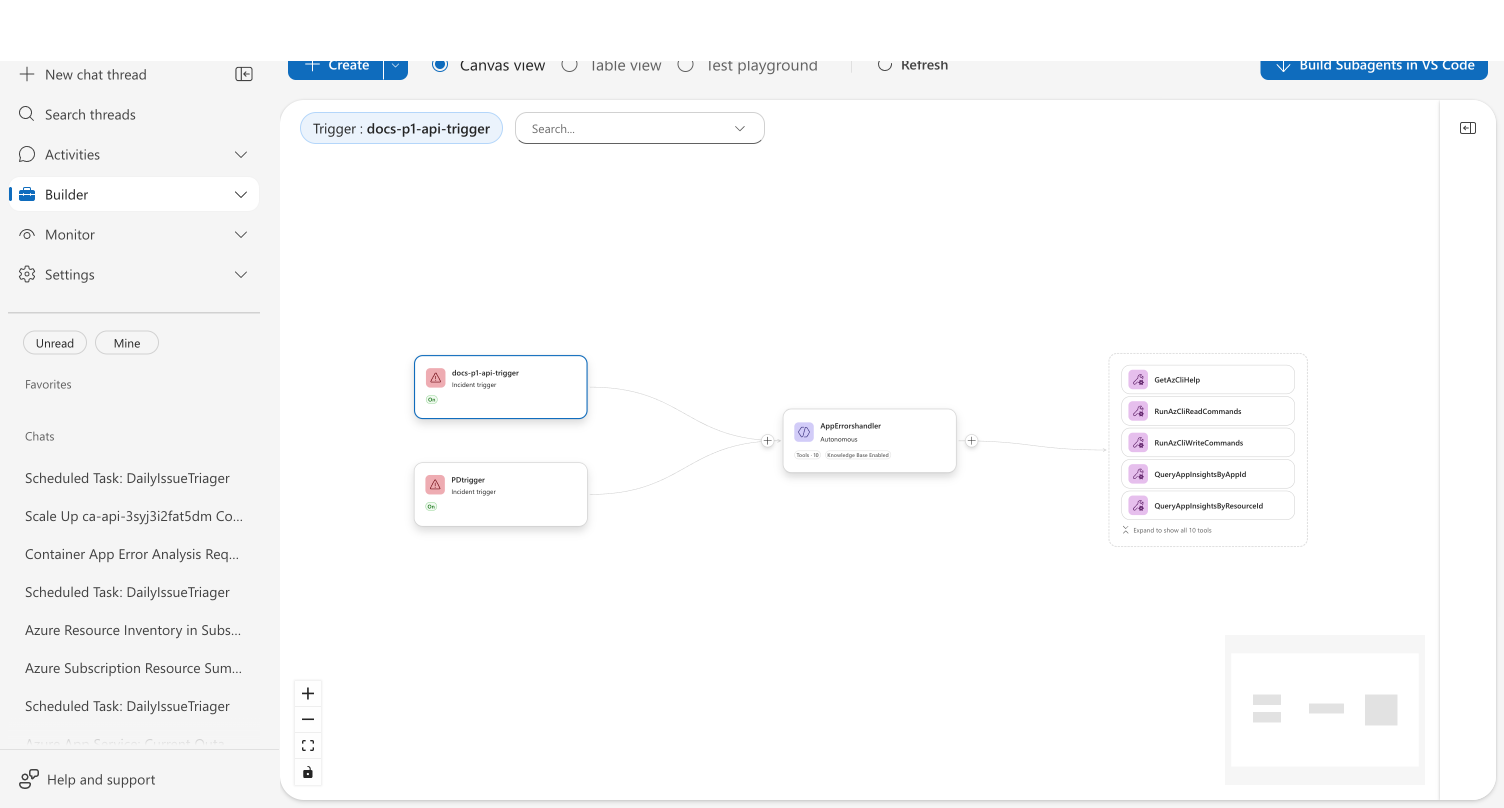Click the RunAzCliReadCommands tool icon

point(1138,411)
